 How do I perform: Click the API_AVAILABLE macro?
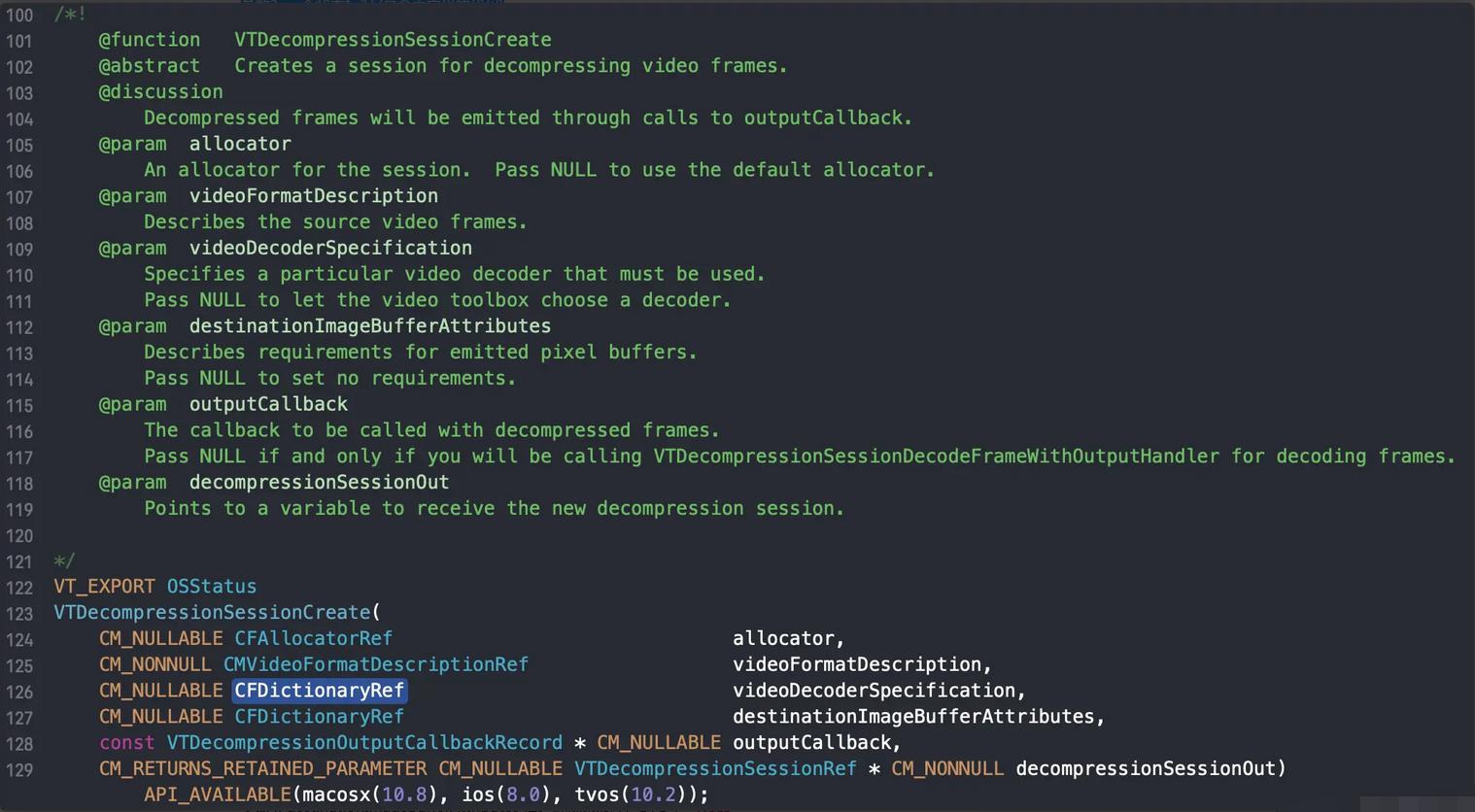pyautogui.click(x=218, y=795)
